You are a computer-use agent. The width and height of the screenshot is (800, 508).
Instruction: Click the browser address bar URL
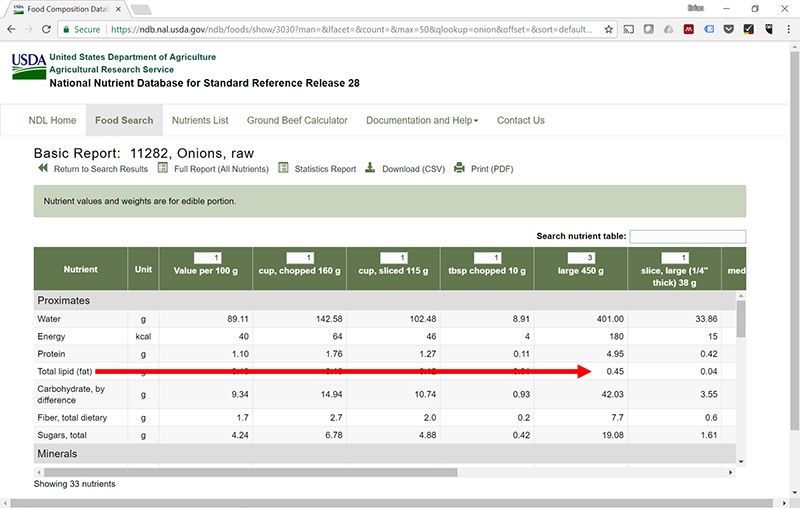[x=351, y=30]
